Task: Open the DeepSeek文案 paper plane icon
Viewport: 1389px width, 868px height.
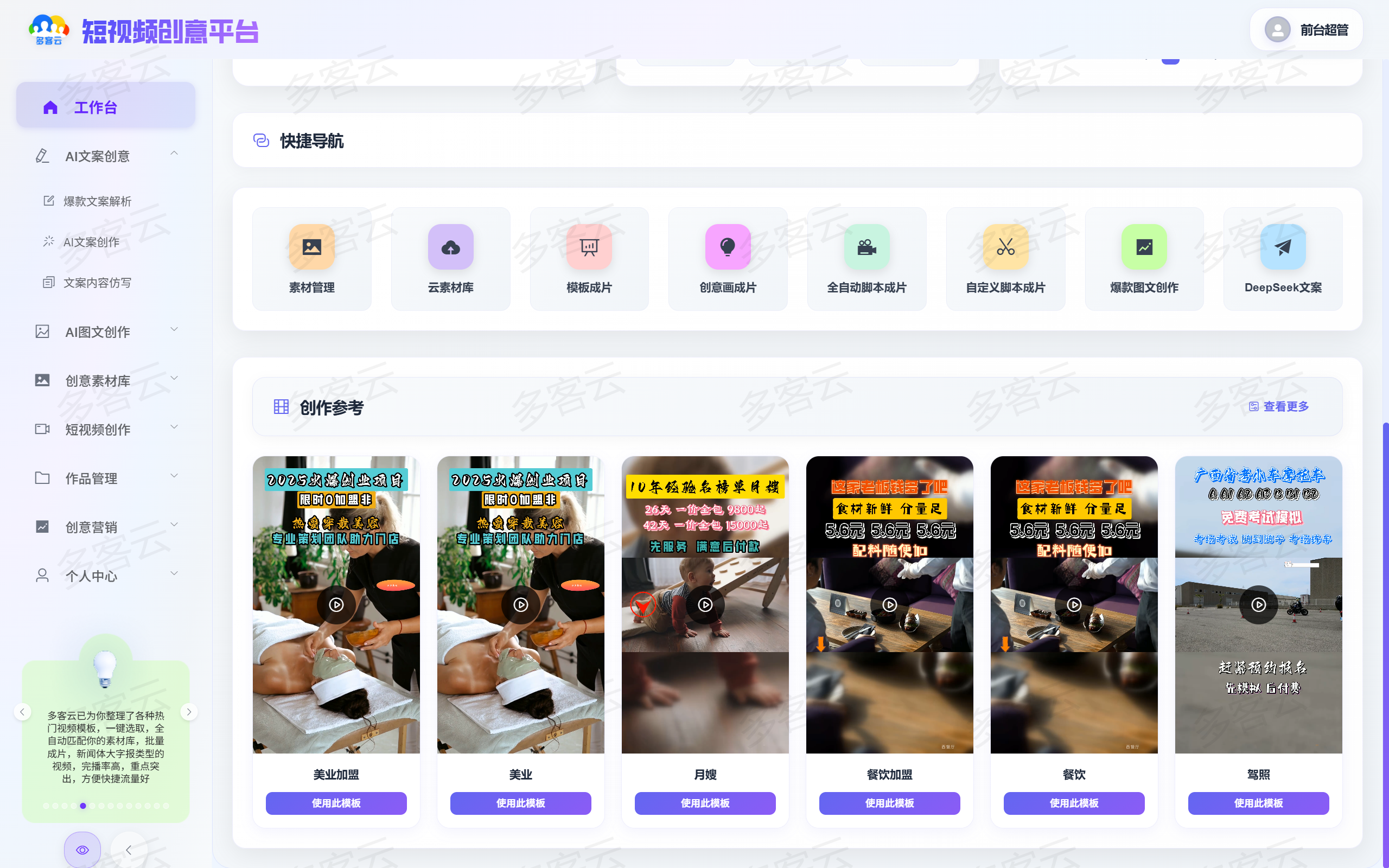Action: click(x=1283, y=247)
